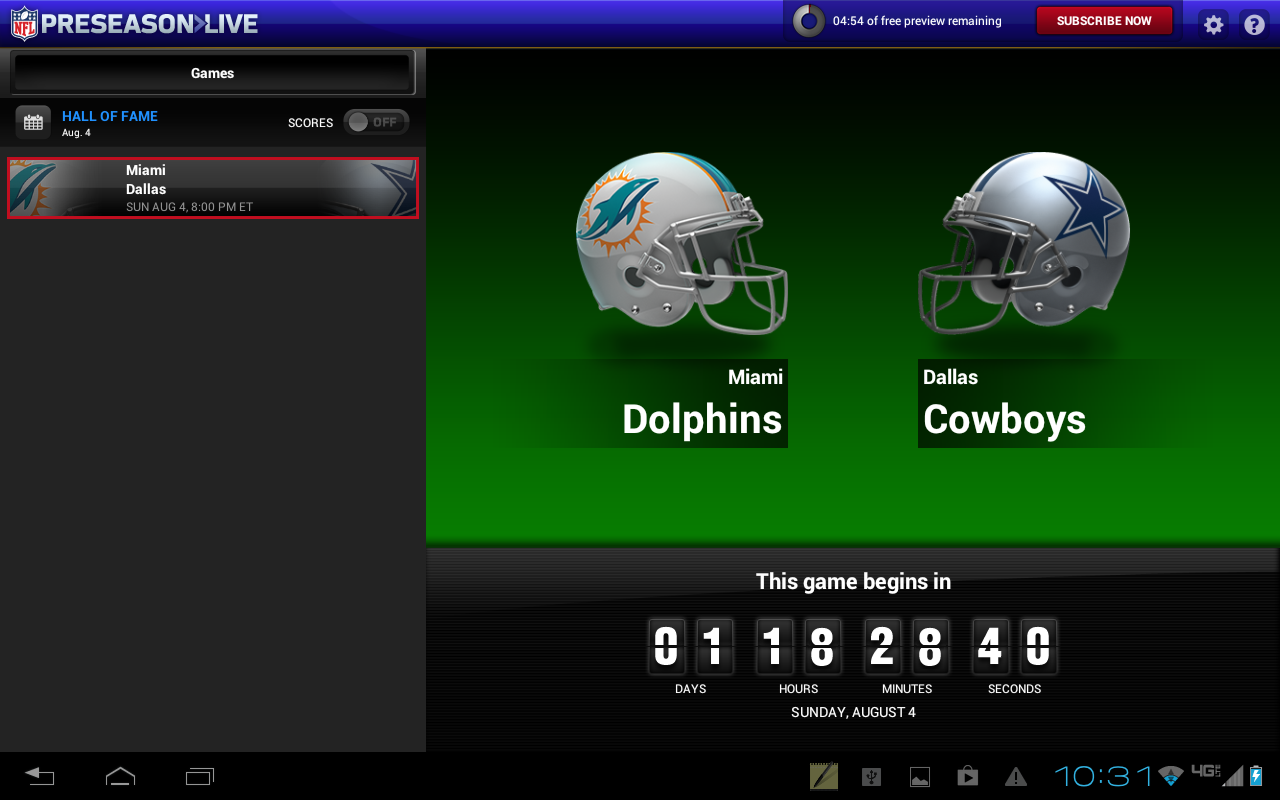The height and width of the screenshot is (800, 1280).
Task: Click the Preseason Live title
Action: [x=150, y=24]
